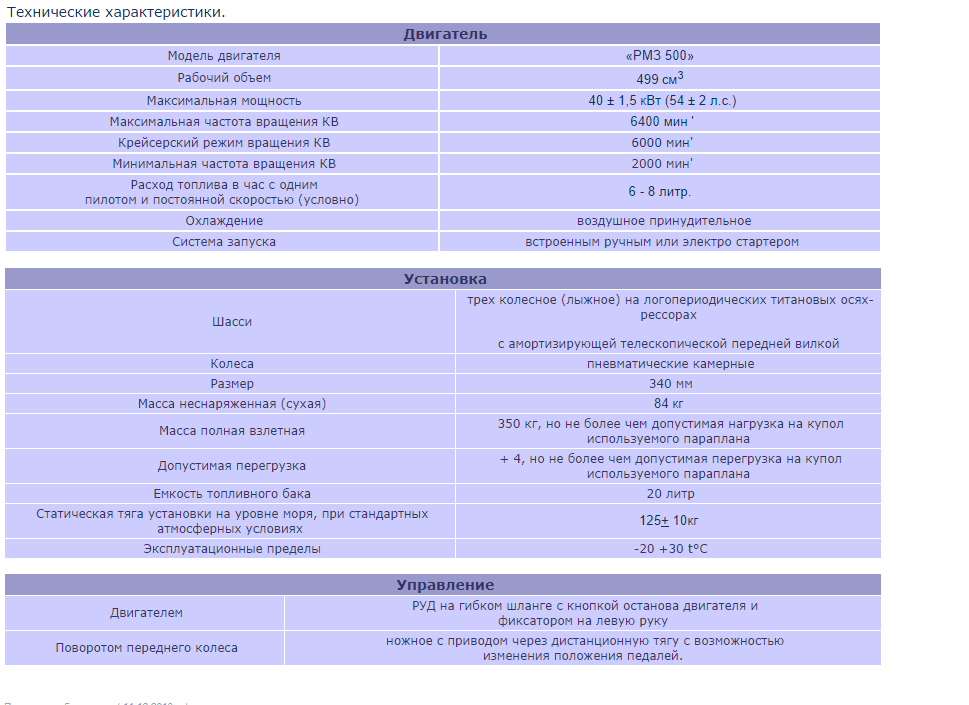Click "Поворотом переднего колеса" label cell

coord(146,648)
